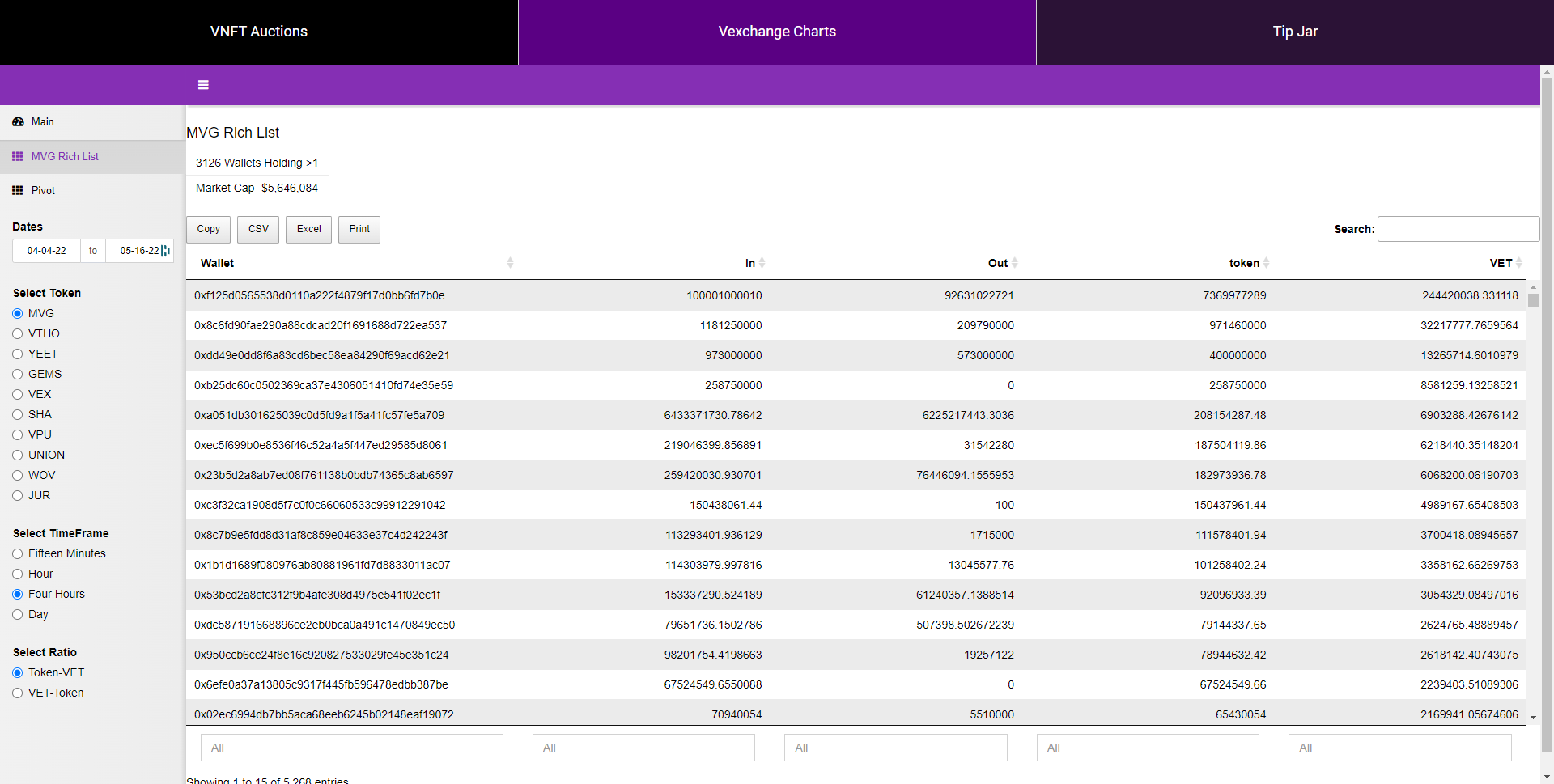Click the Excel export button

coord(308,230)
